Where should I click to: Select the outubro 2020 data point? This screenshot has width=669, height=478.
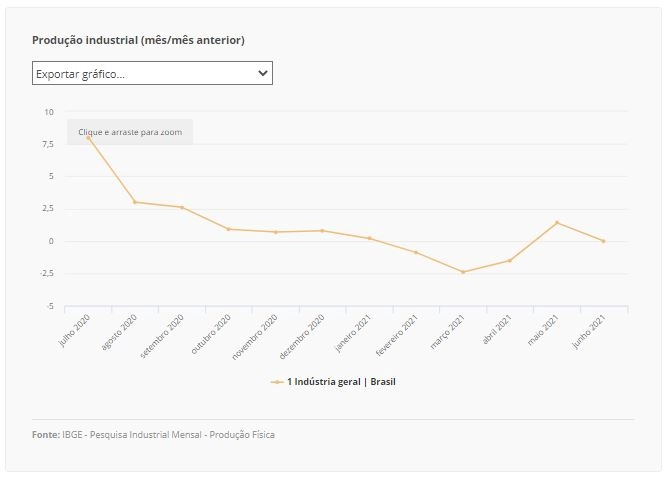(x=229, y=229)
